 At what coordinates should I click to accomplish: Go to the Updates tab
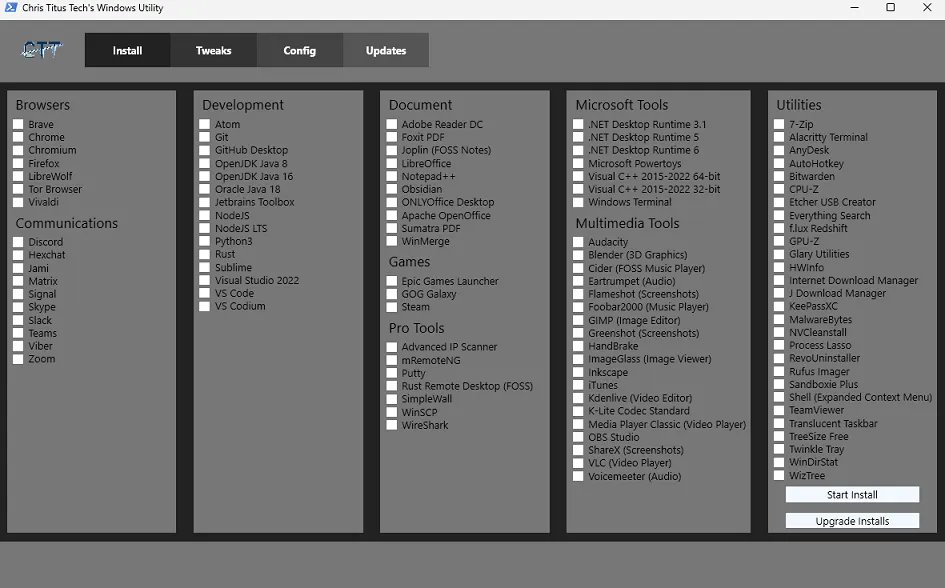386,51
